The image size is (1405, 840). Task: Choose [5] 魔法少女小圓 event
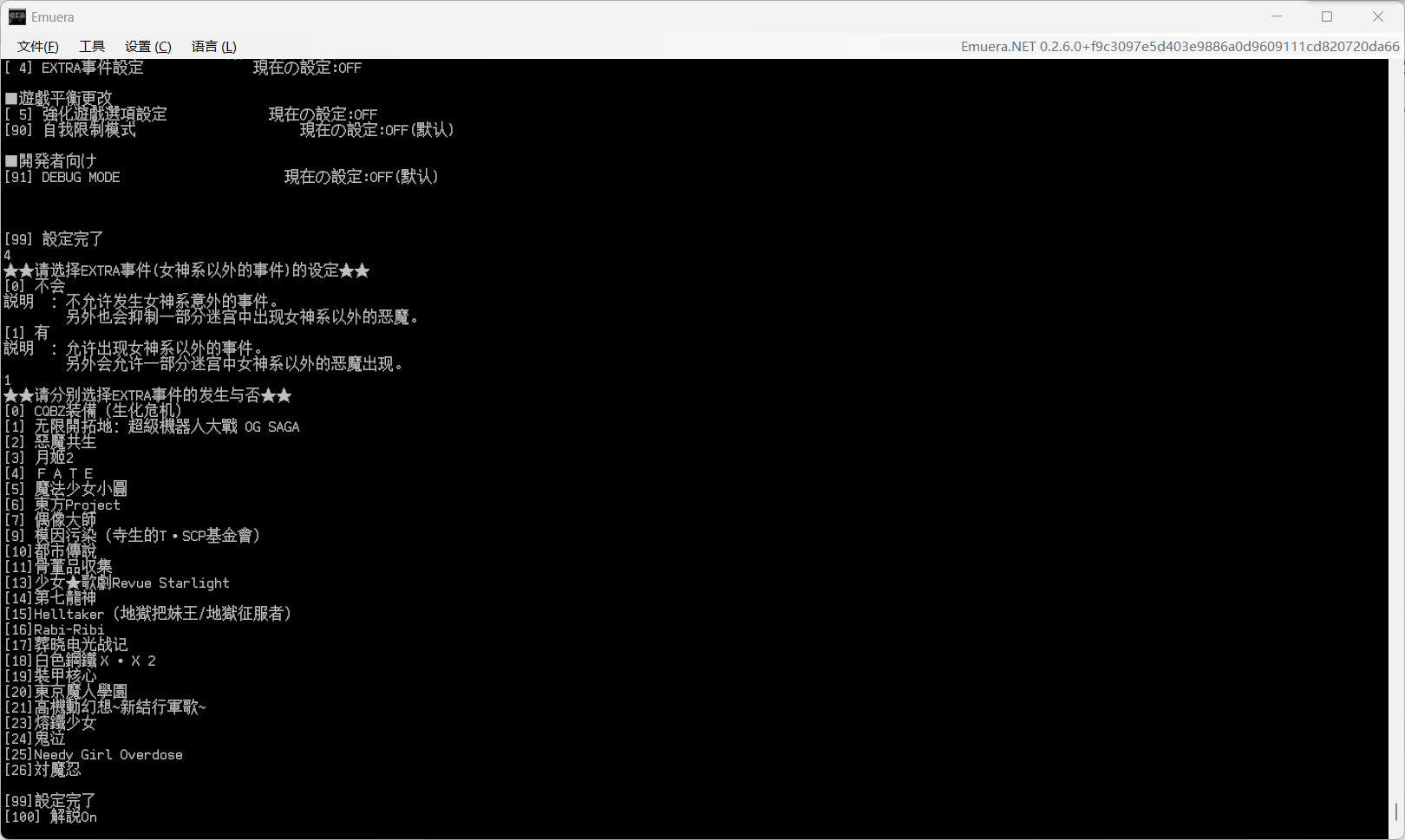pos(66,489)
